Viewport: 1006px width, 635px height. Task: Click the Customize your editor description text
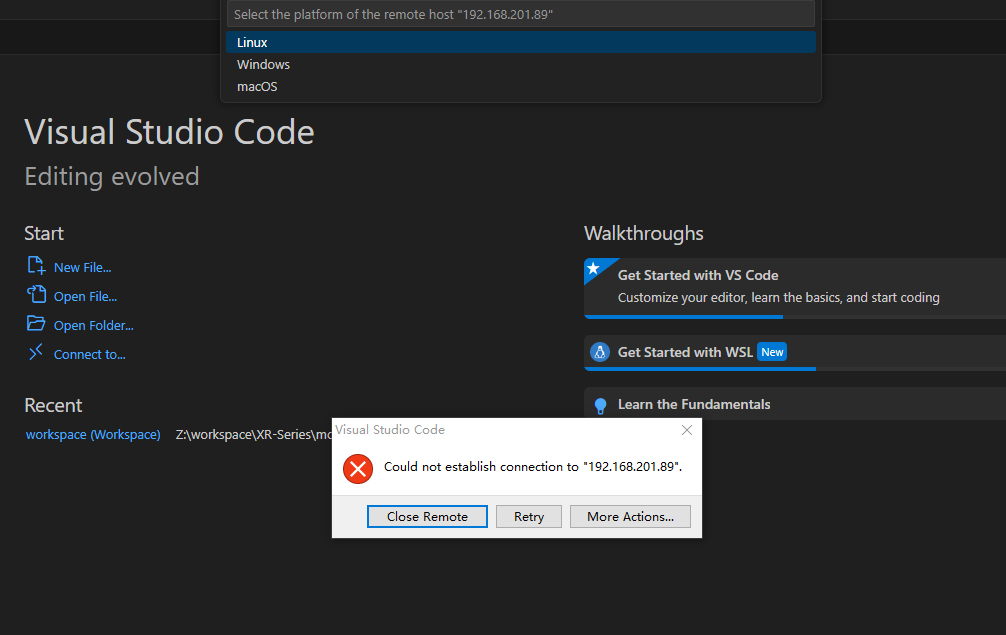[778, 298]
